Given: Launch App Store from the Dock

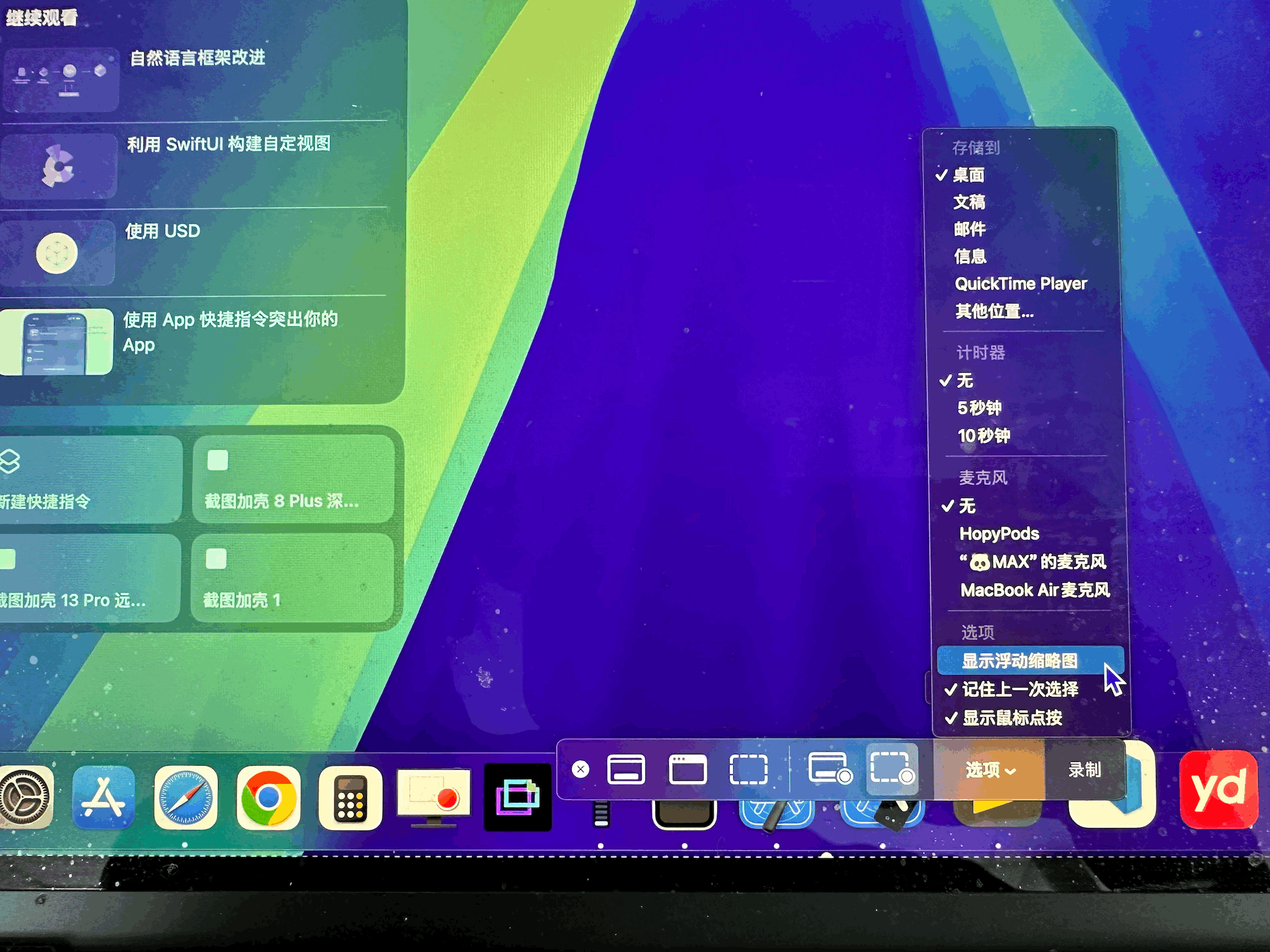Looking at the screenshot, I should point(104,797).
